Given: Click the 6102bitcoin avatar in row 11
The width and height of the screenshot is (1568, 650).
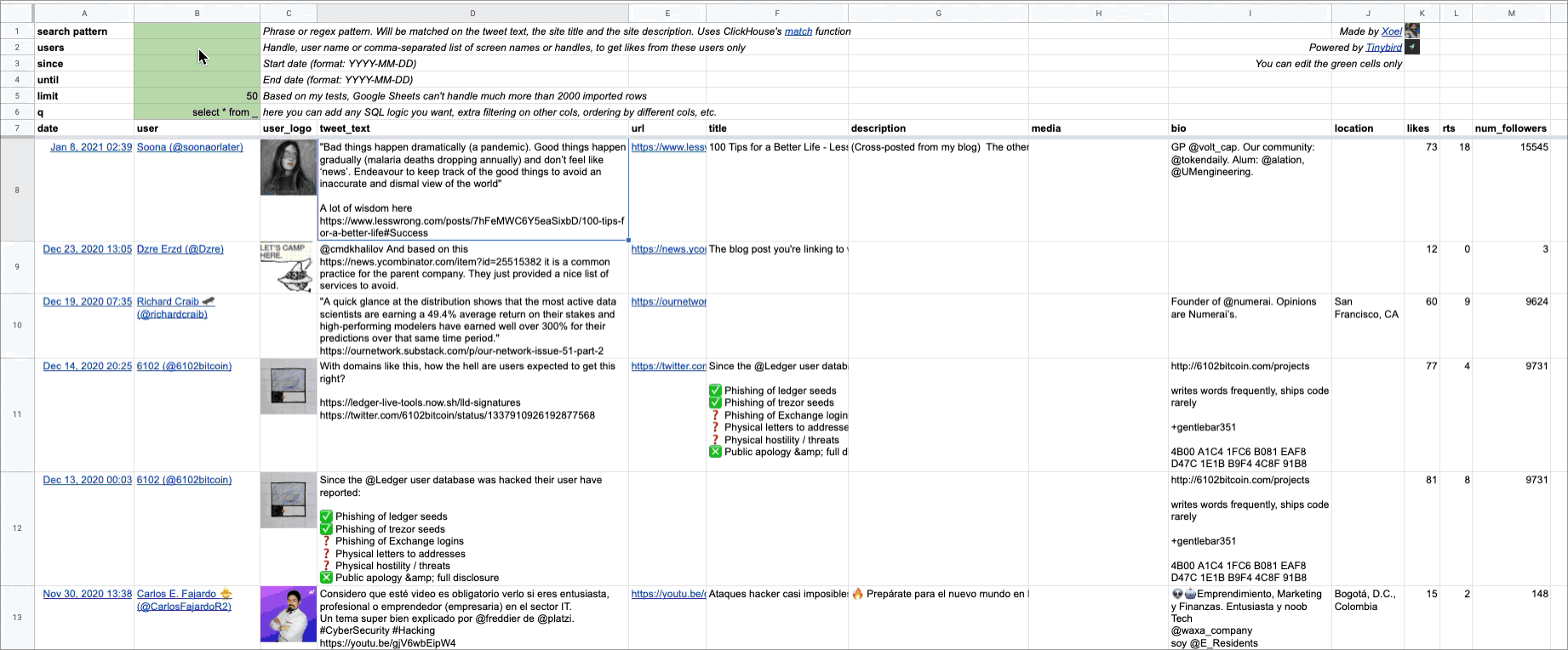Looking at the screenshot, I should 289,386.
